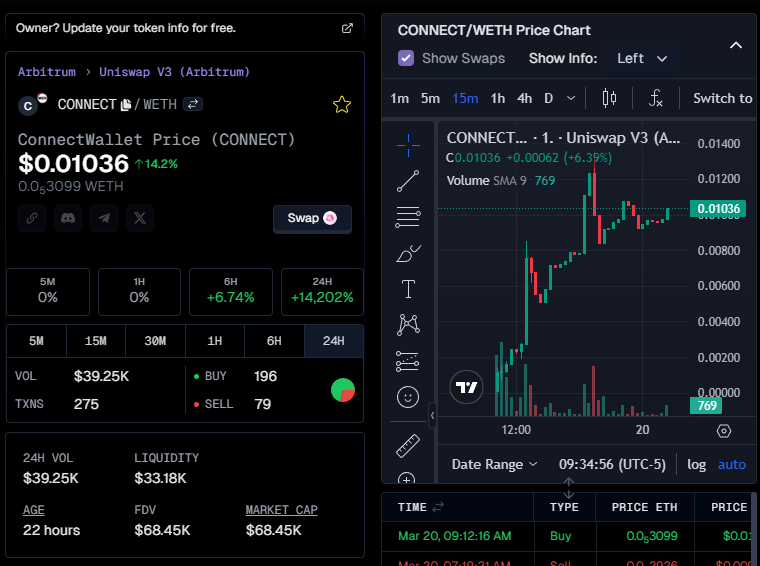The width and height of the screenshot is (760, 566).
Task: Select the trend line drawing tool
Action: pos(408,181)
